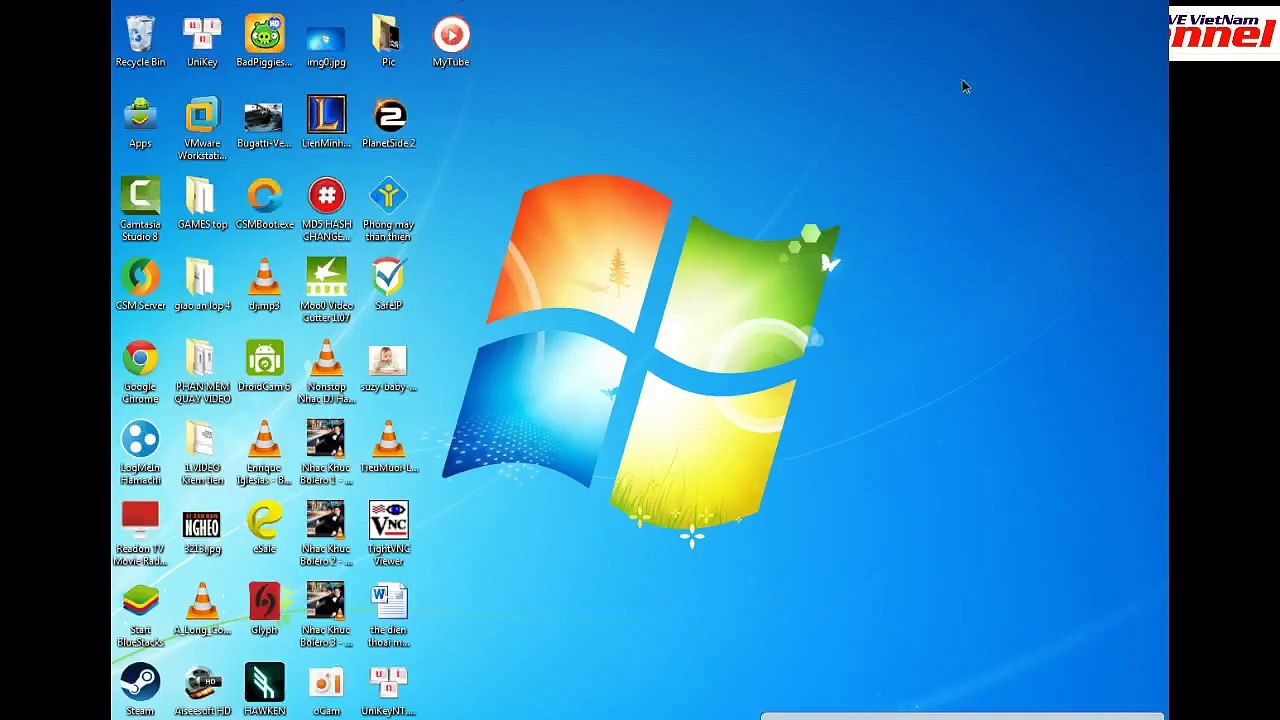Open the GAMES top folder
Screen dimensions: 1280x720
pos(202,203)
